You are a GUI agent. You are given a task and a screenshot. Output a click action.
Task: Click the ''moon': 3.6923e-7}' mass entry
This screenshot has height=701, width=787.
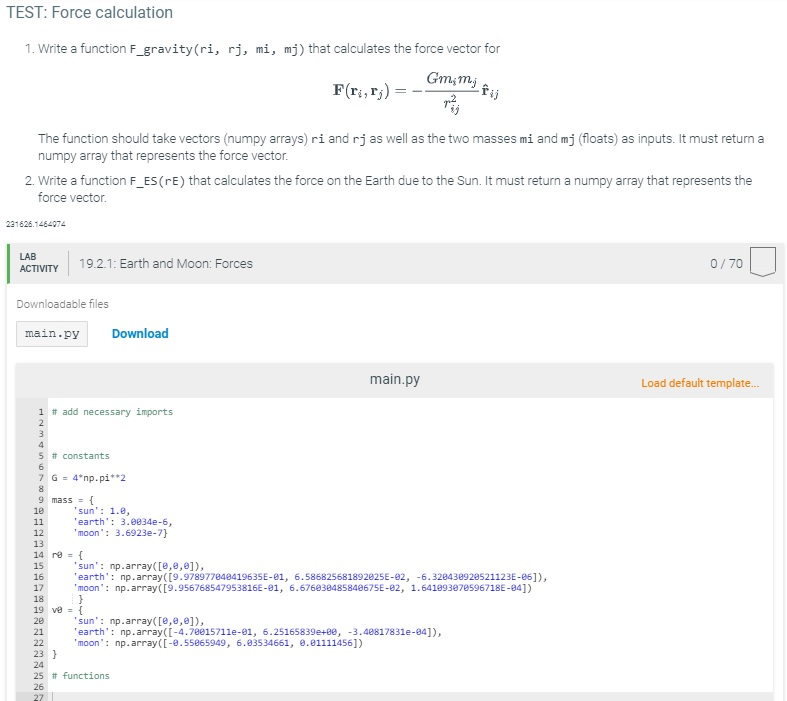coord(120,533)
